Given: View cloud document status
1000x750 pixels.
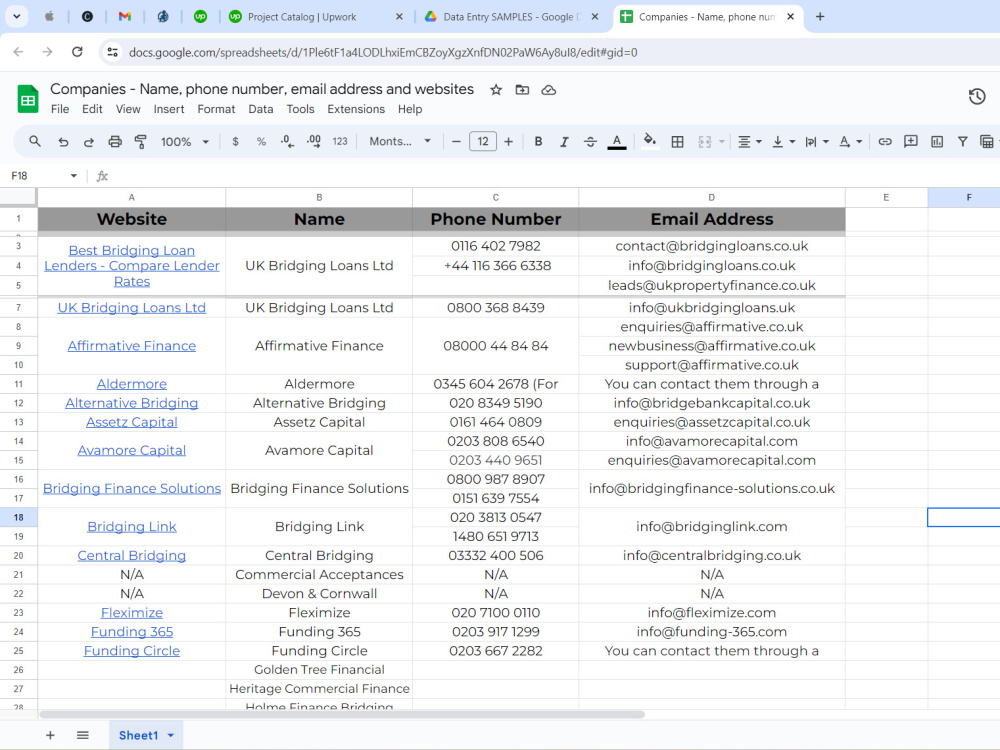Looking at the screenshot, I should (x=548, y=90).
